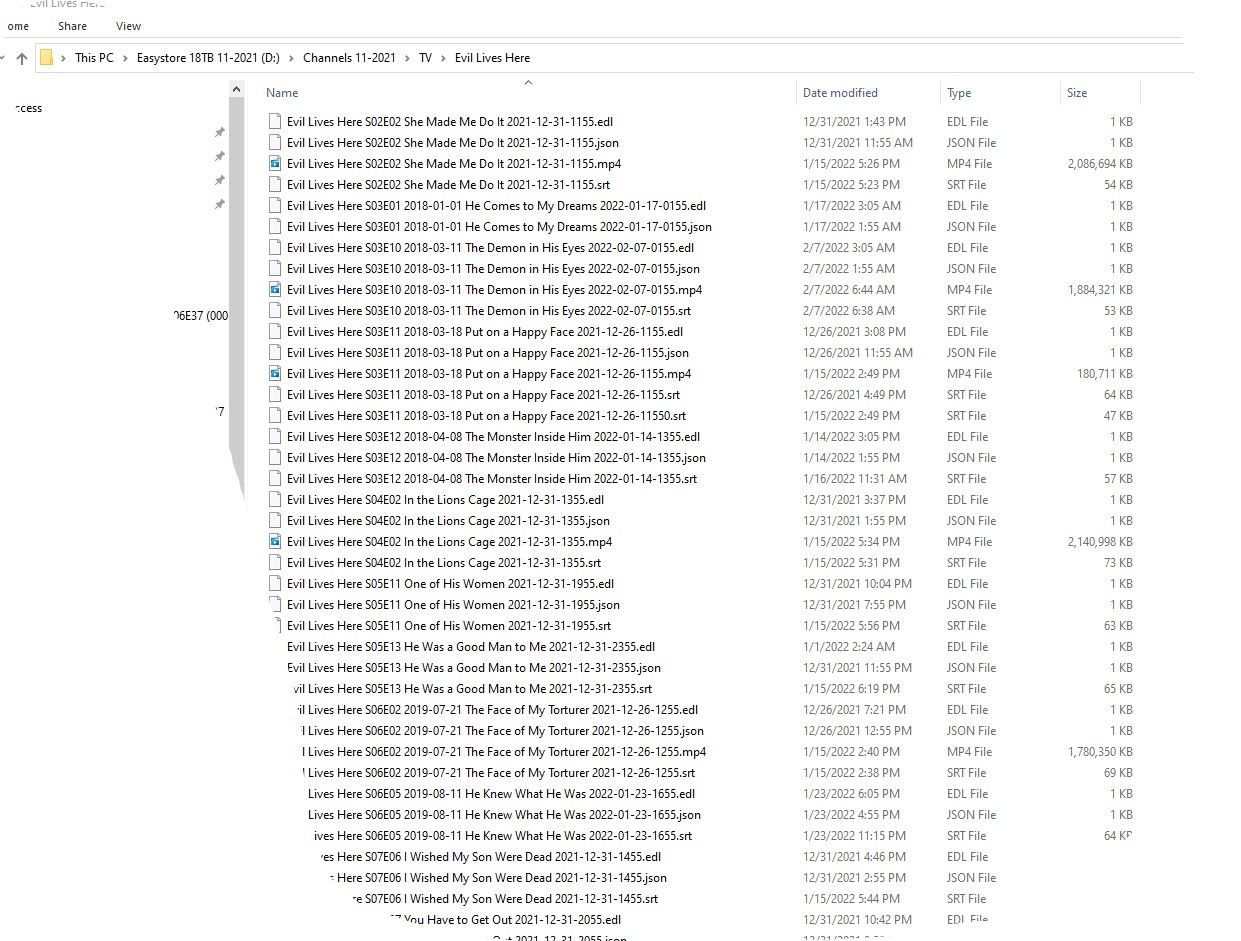Click date 1/16/2022 11:31 AM cell
Image resolution: width=1241 pixels, height=941 pixels.
point(855,478)
